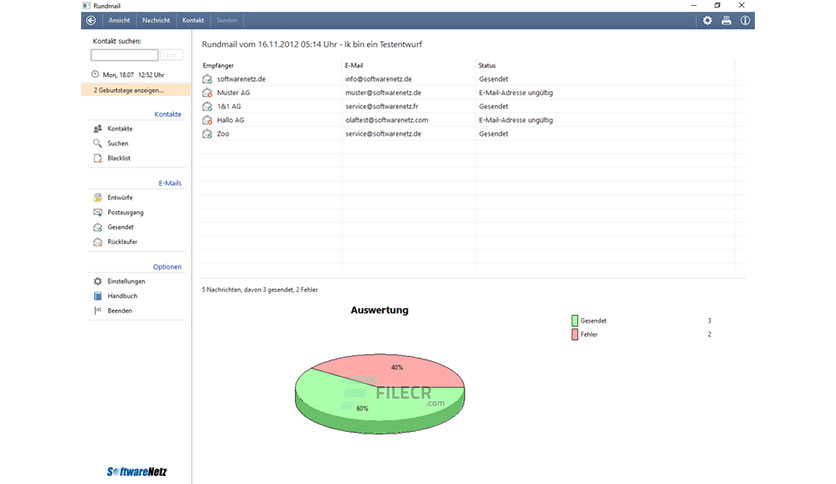Screen dimensions: 836x484
Task: Open the Kontakt menu
Action: 193,20
